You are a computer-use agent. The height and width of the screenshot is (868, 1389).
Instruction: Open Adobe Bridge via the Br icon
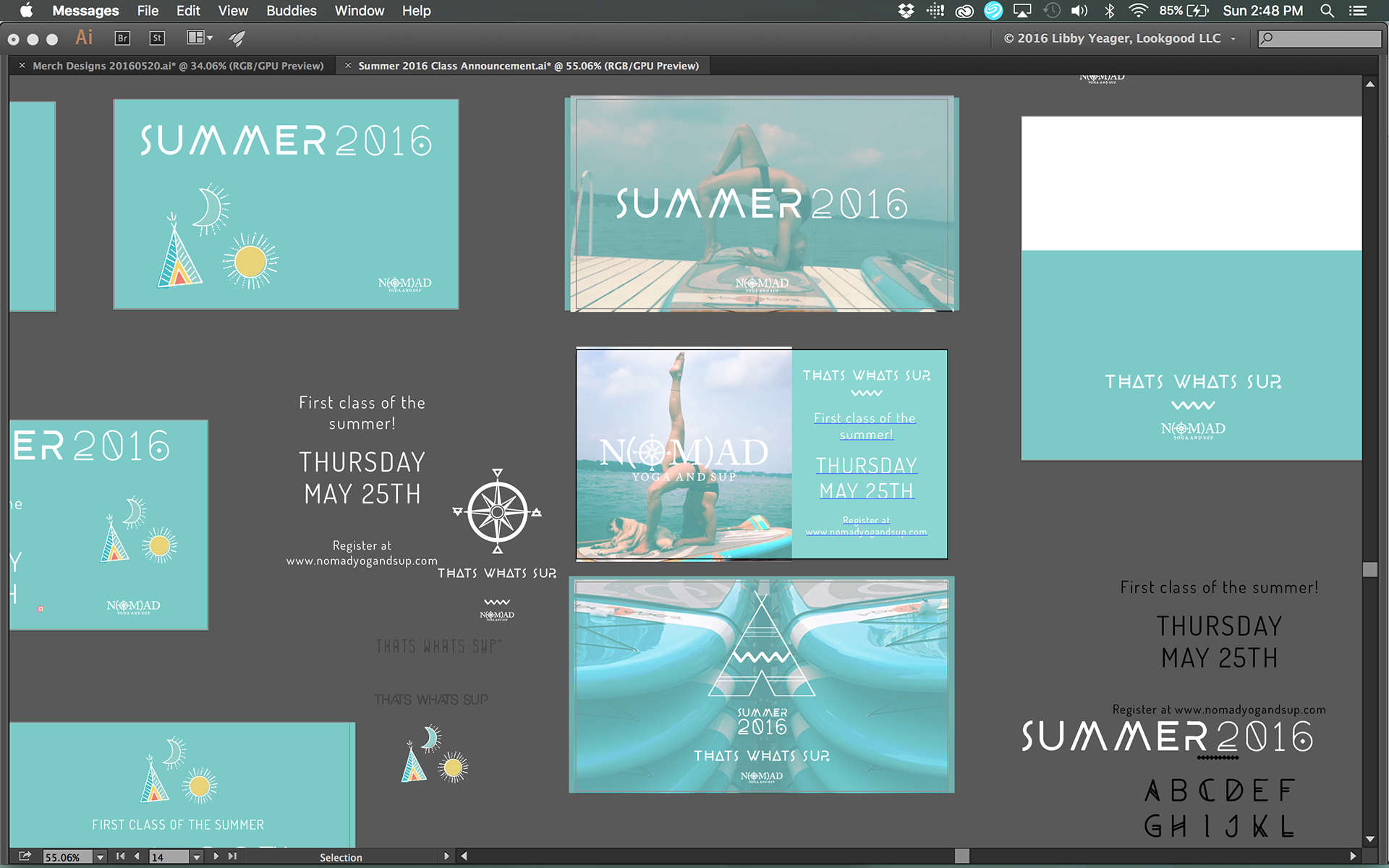(x=122, y=38)
